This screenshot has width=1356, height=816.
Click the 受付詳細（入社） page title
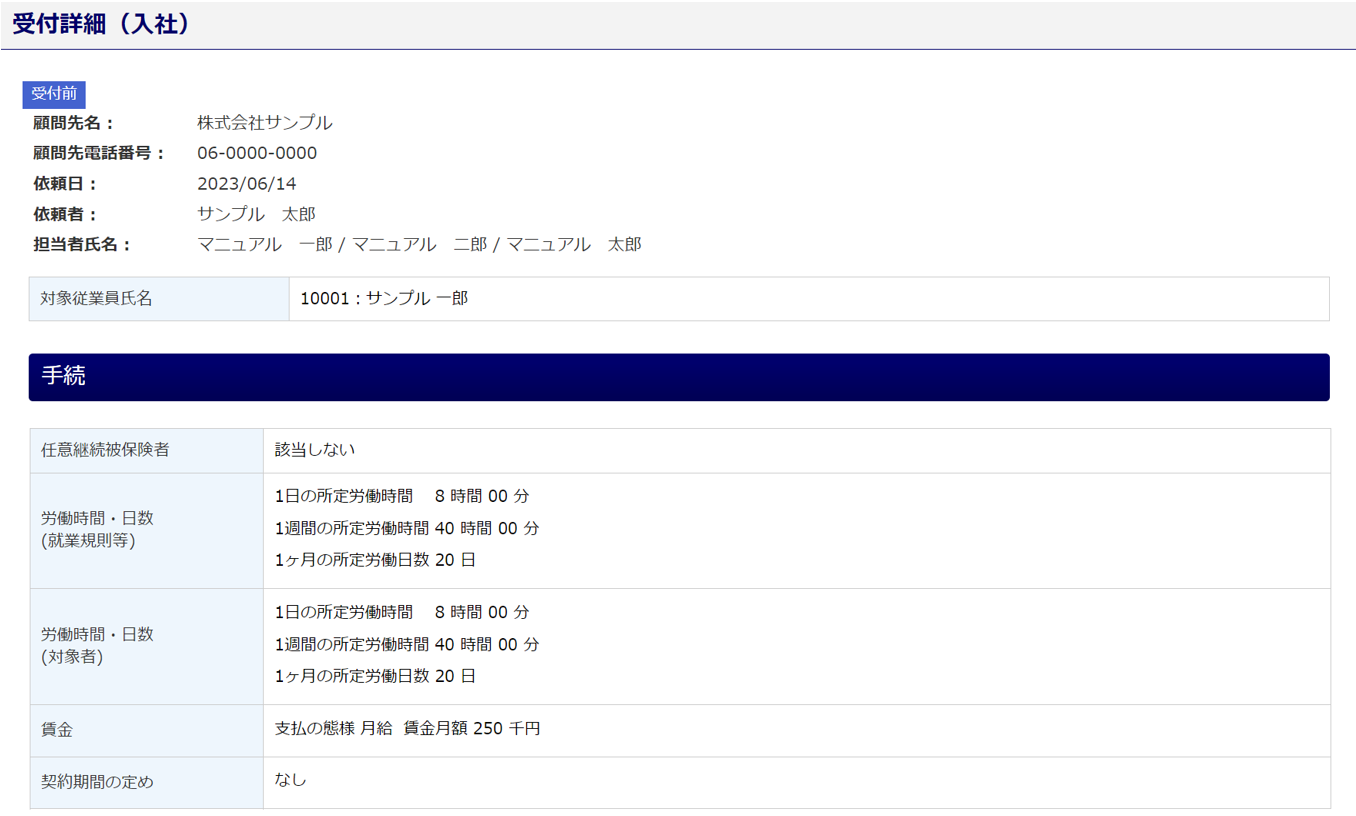click(101, 25)
